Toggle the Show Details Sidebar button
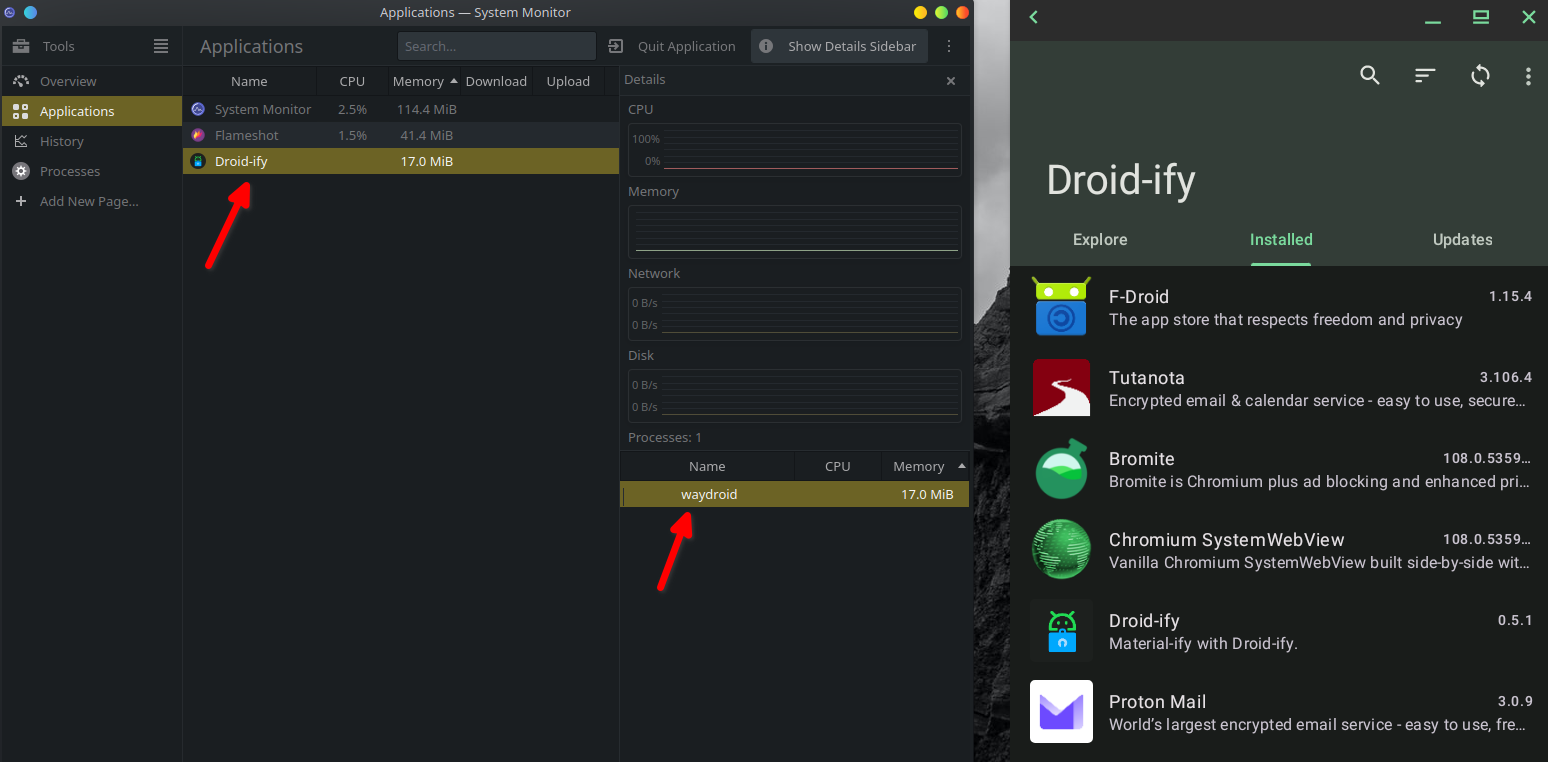Image resolution: width=1548 pixels, height=762 pixels. pos(839,46)
